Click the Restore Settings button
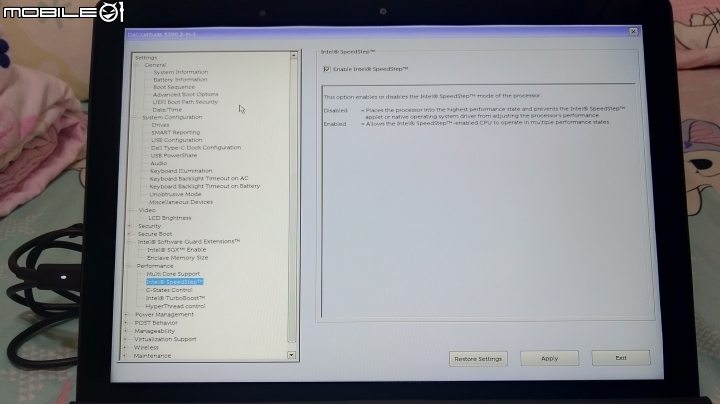The image size is (720, 404). click(x=478, y=359)
